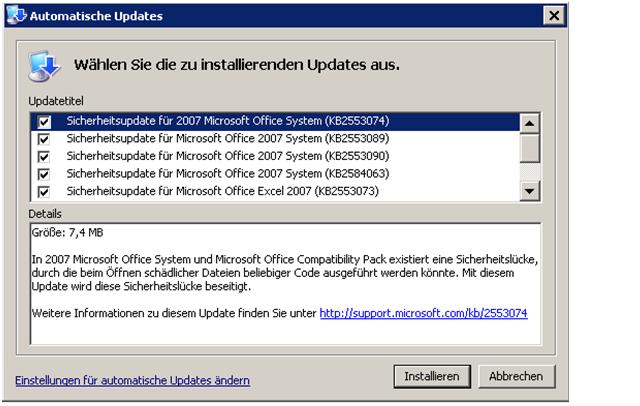640x406 pixels.
Task: Toggle the KB2553089 update checkbox
Action: pyautogui.click(x=44, y=139)
